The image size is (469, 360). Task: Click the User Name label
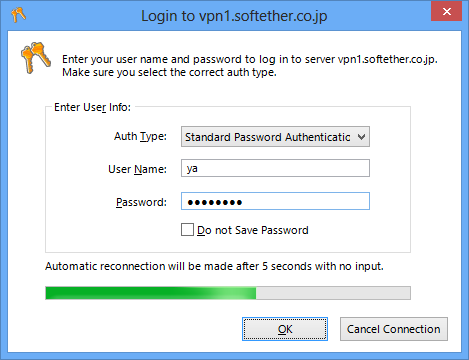(x=137, y=169)
